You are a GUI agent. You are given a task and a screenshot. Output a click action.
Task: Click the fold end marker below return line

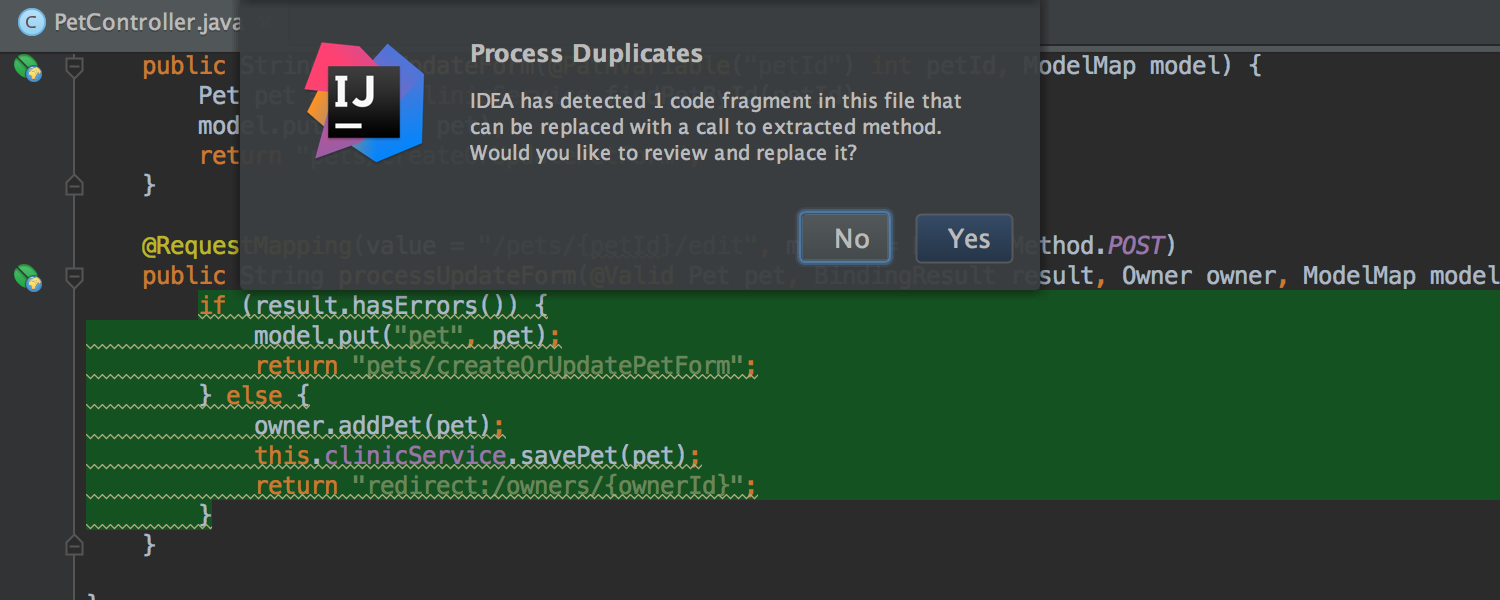[x=74, y=185]
